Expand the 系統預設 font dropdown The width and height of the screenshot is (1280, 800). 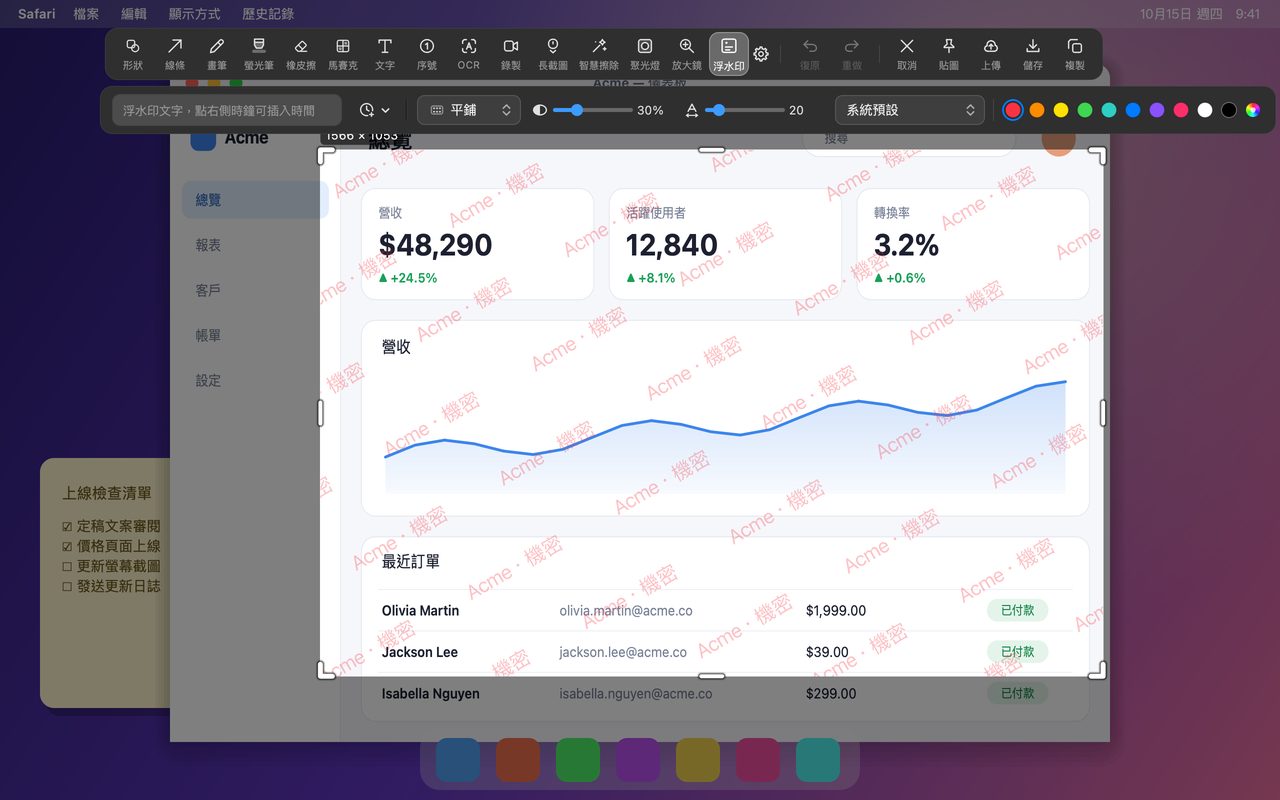click(x=910, y=110)
